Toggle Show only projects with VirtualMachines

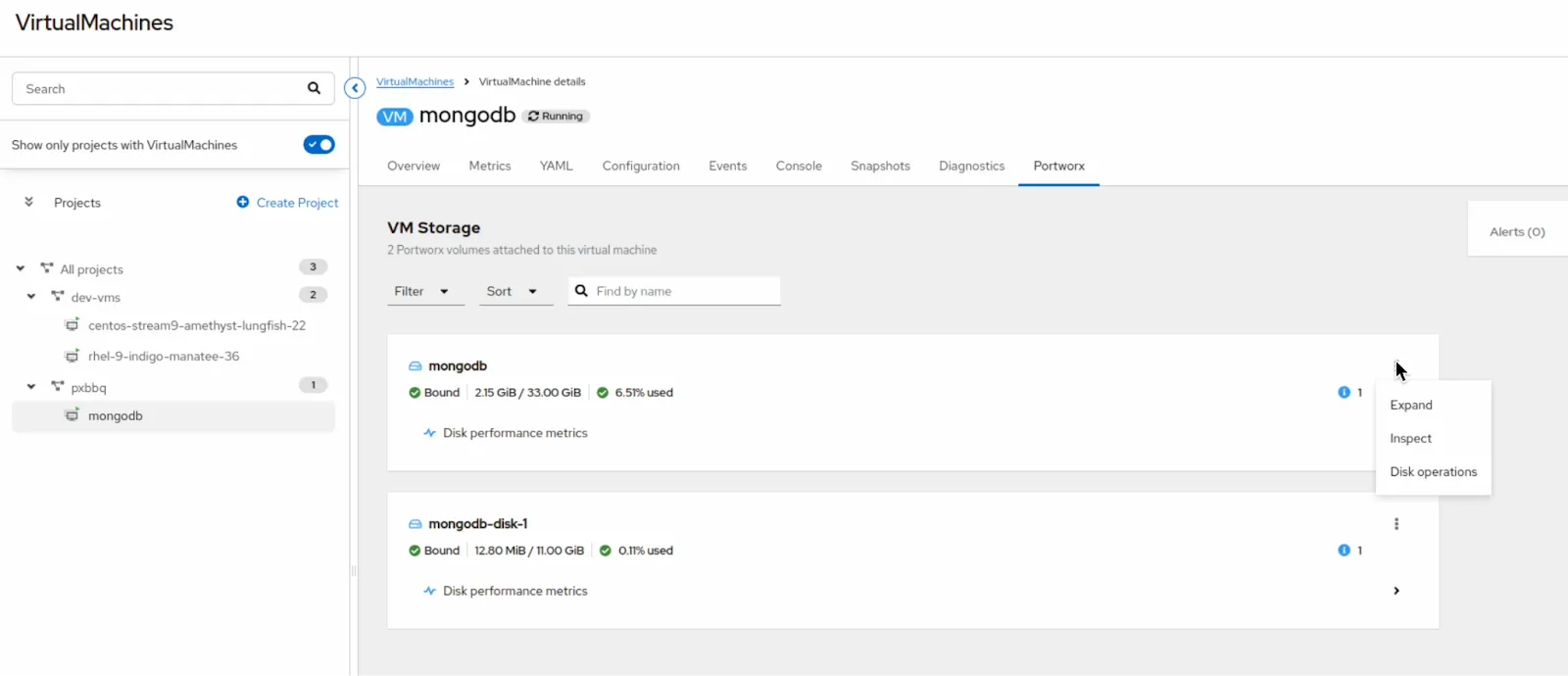(319, 145)
